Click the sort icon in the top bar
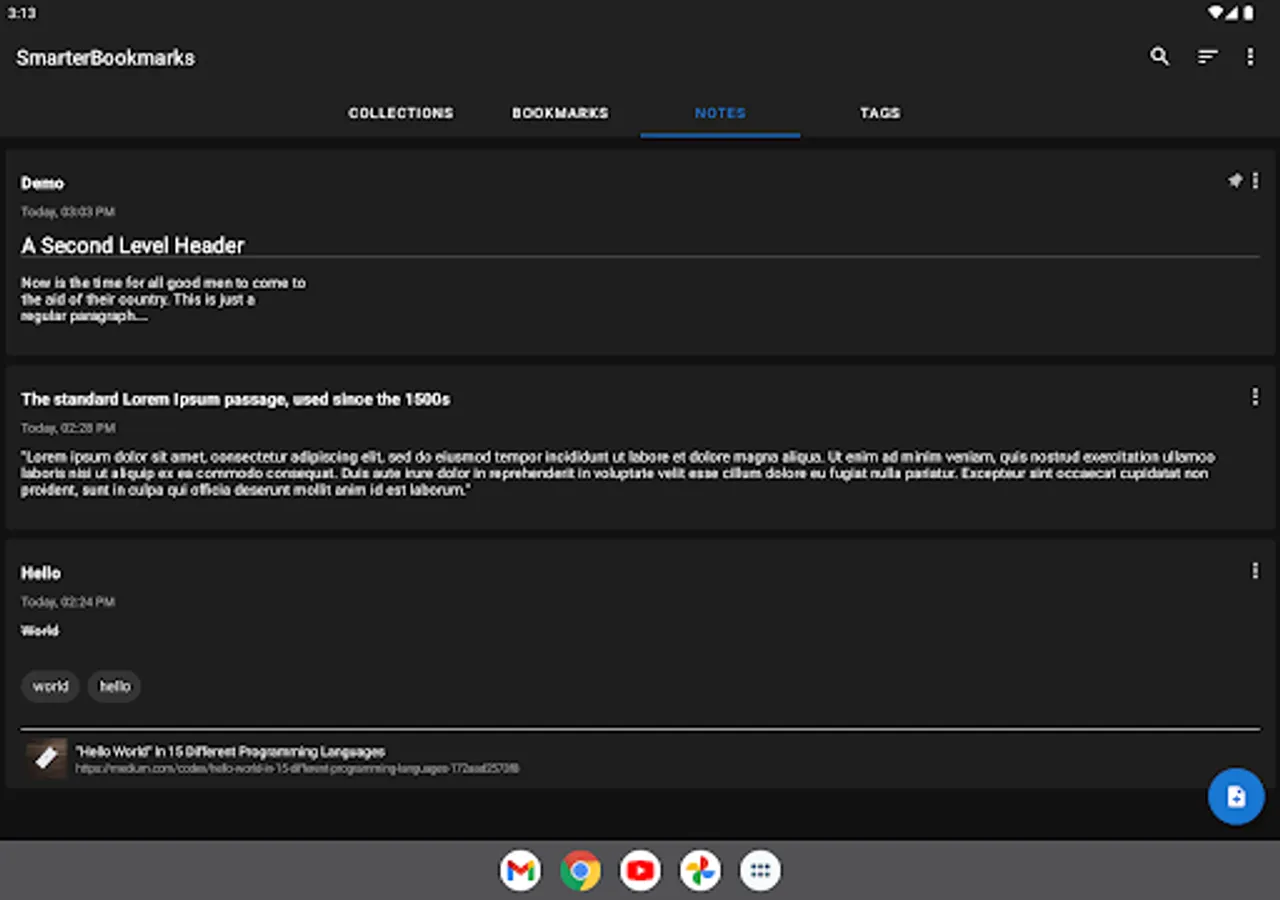 (1207, 57)
